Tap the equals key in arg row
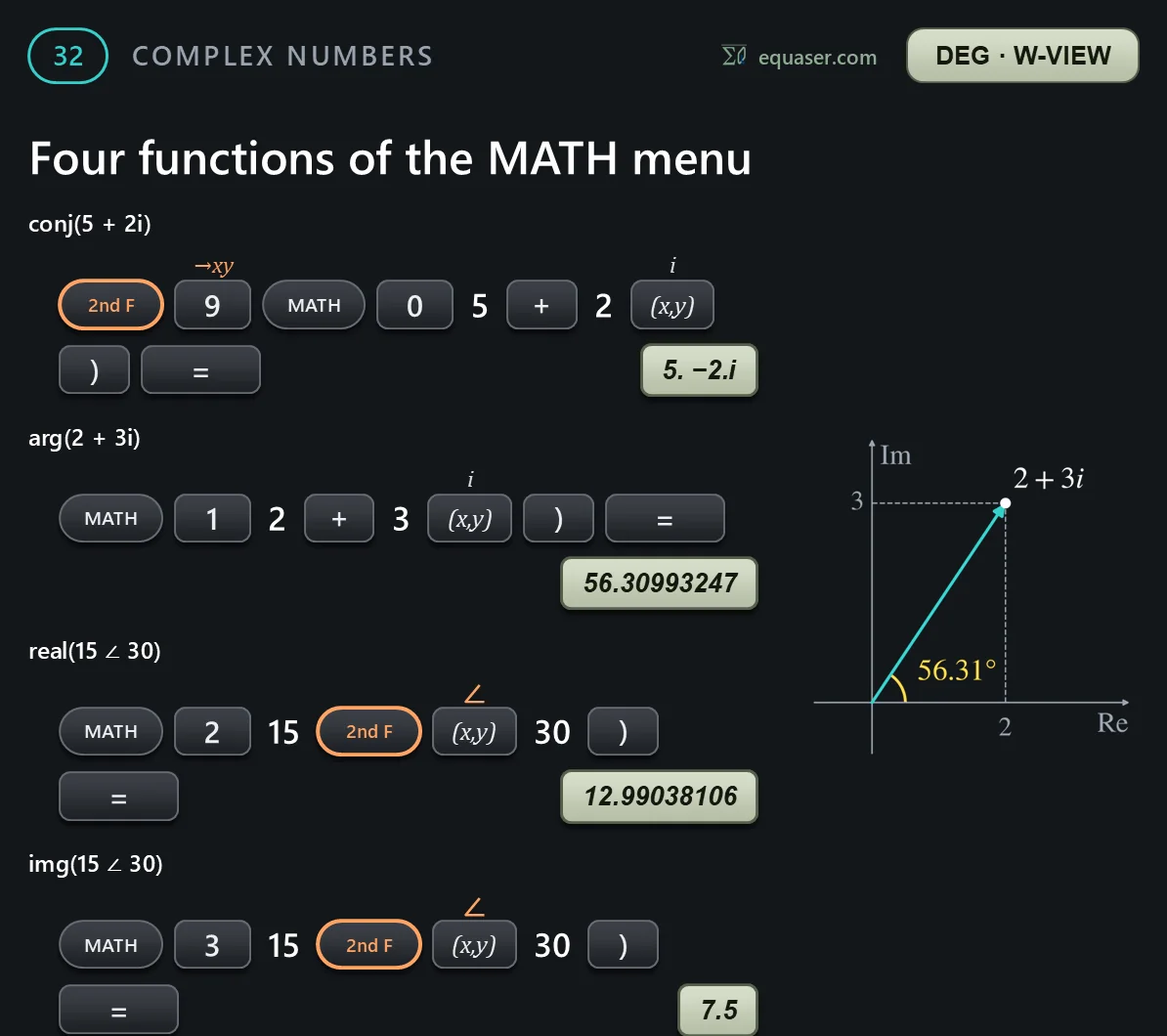The height and width of the screenshot is (1036, 1167). tap(665, 518)
